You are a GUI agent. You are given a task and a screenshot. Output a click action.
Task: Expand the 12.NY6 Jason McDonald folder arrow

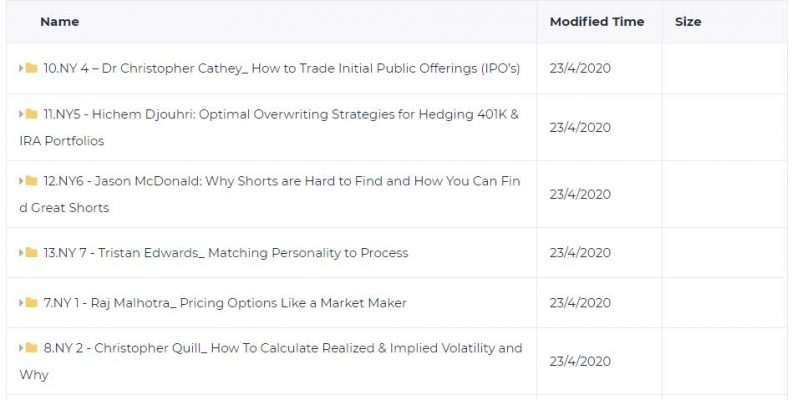tap(21, 180)
